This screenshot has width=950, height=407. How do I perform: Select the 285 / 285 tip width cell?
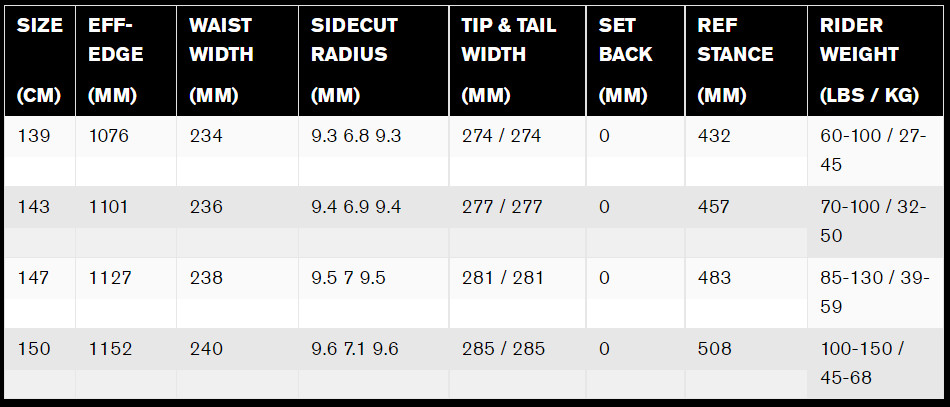(517, 363)
